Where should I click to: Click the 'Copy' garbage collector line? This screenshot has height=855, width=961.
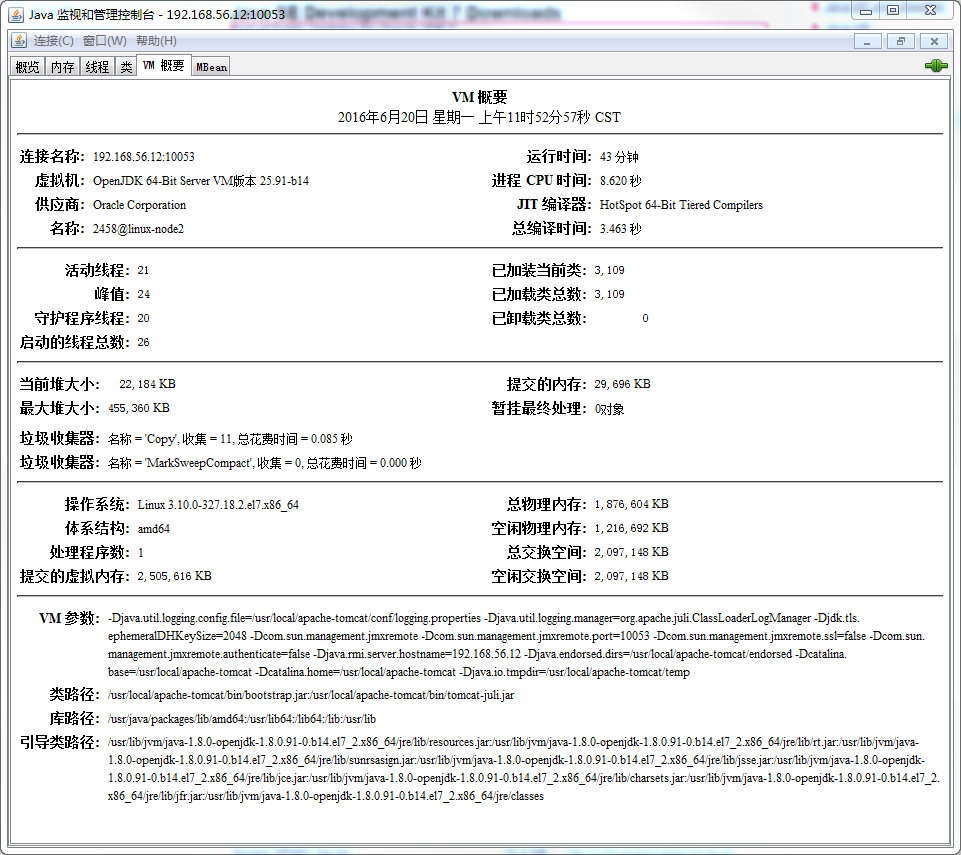pos(230,439)
